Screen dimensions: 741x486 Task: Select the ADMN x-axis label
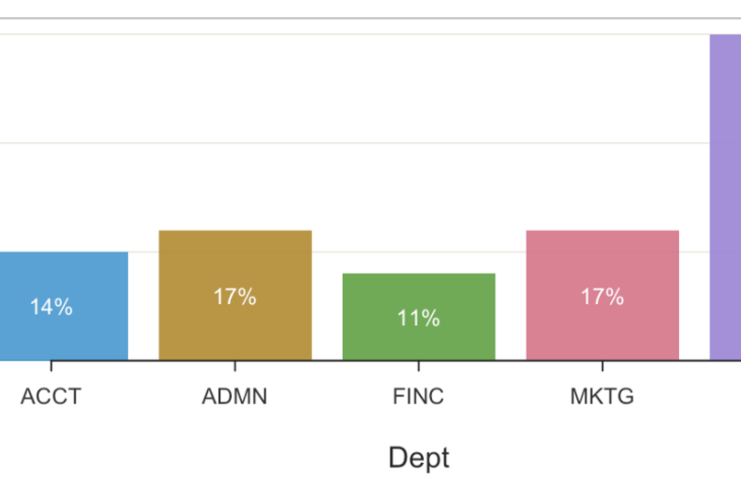click(235, 397)
